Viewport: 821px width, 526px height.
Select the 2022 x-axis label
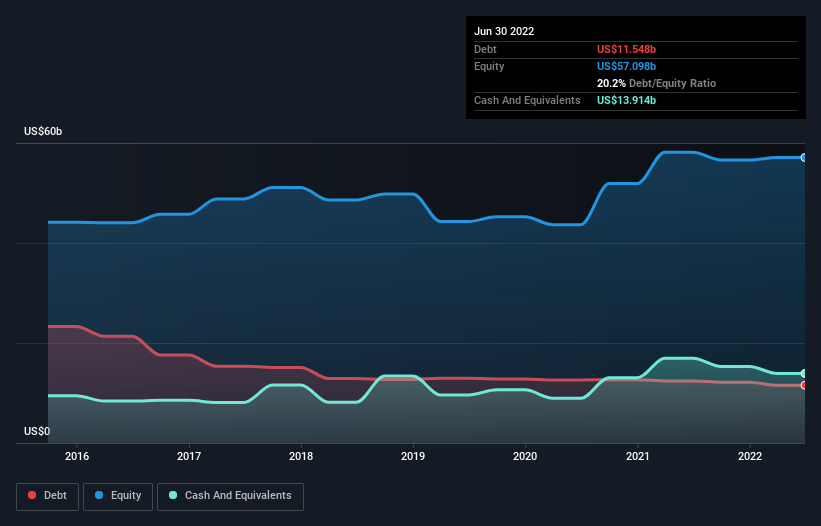pyautogui.click(x=750, y=456)
